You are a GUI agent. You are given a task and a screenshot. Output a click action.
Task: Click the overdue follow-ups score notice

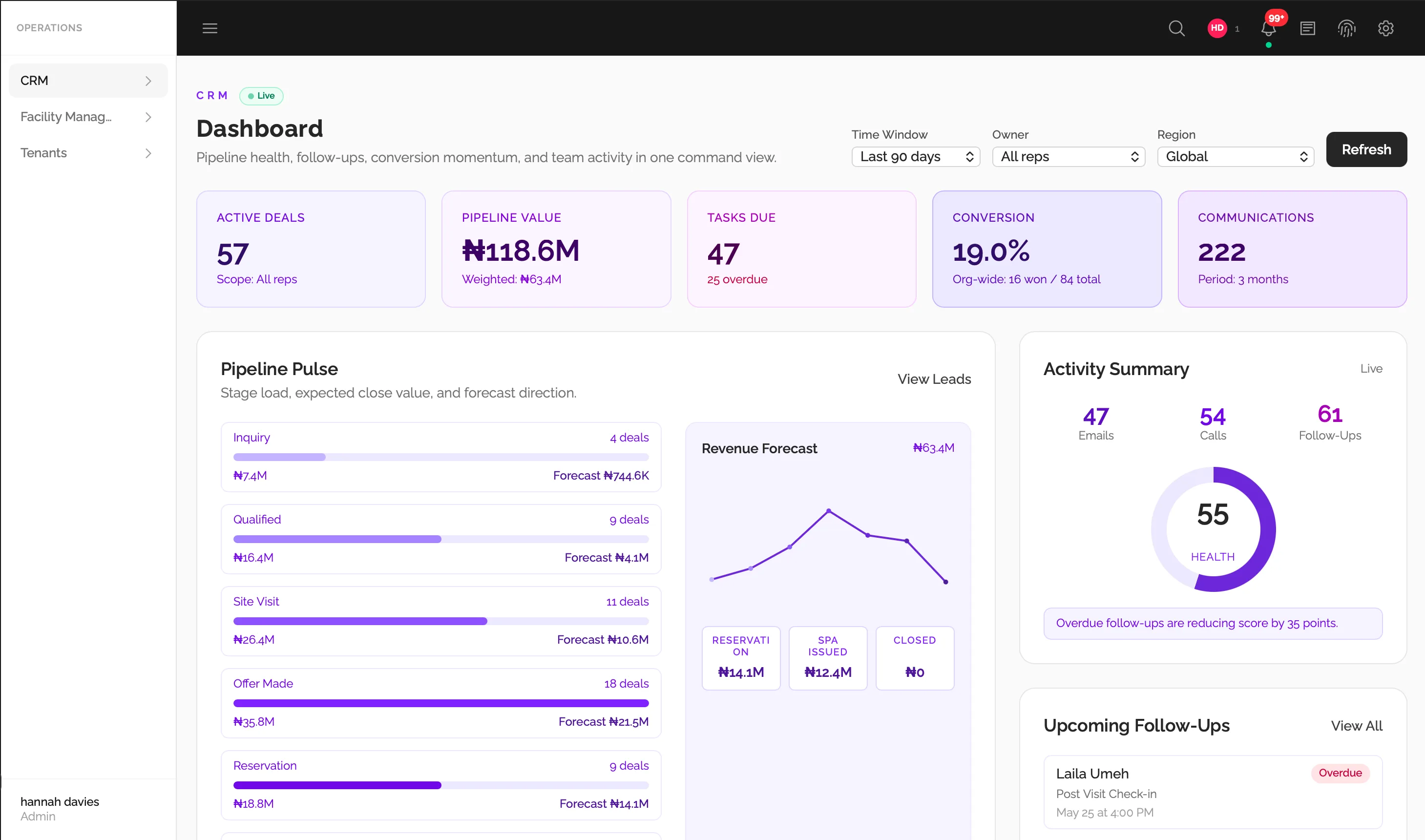1213,623
